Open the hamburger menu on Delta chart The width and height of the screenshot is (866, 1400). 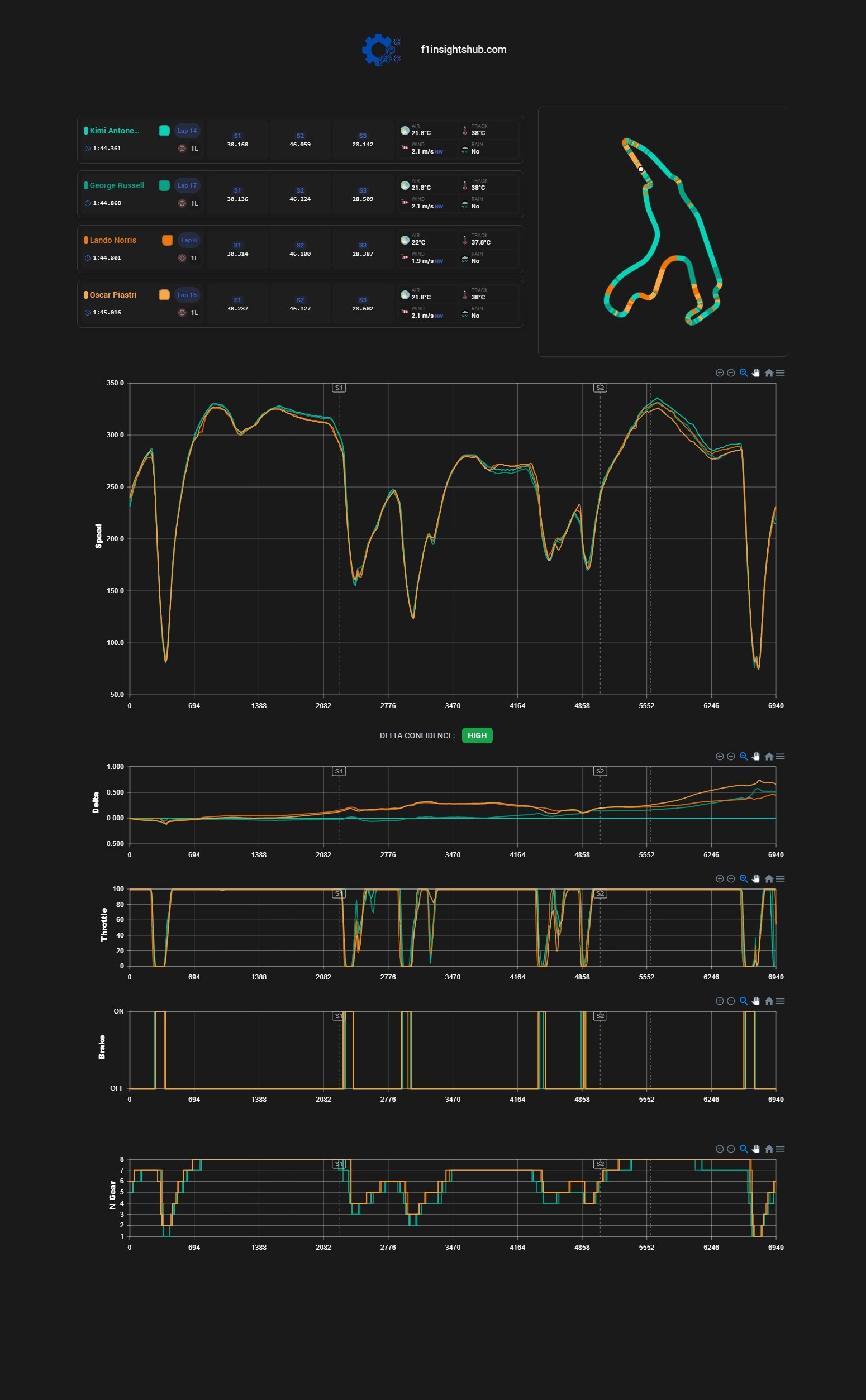click(780, 756)
